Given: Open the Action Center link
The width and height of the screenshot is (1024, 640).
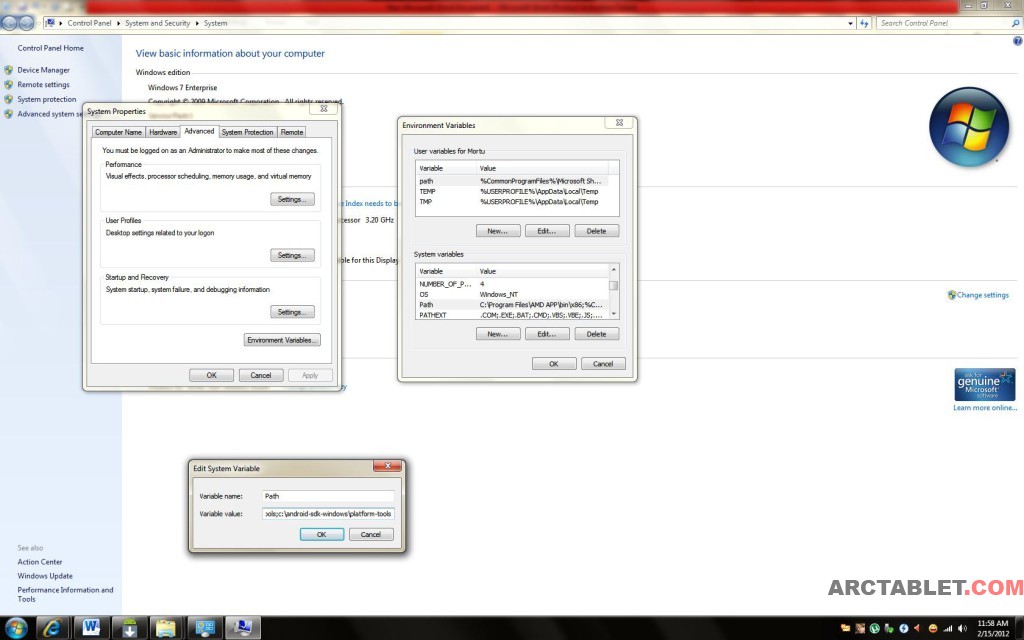Looking at the screenshot, I should click(x=40, y=562).
